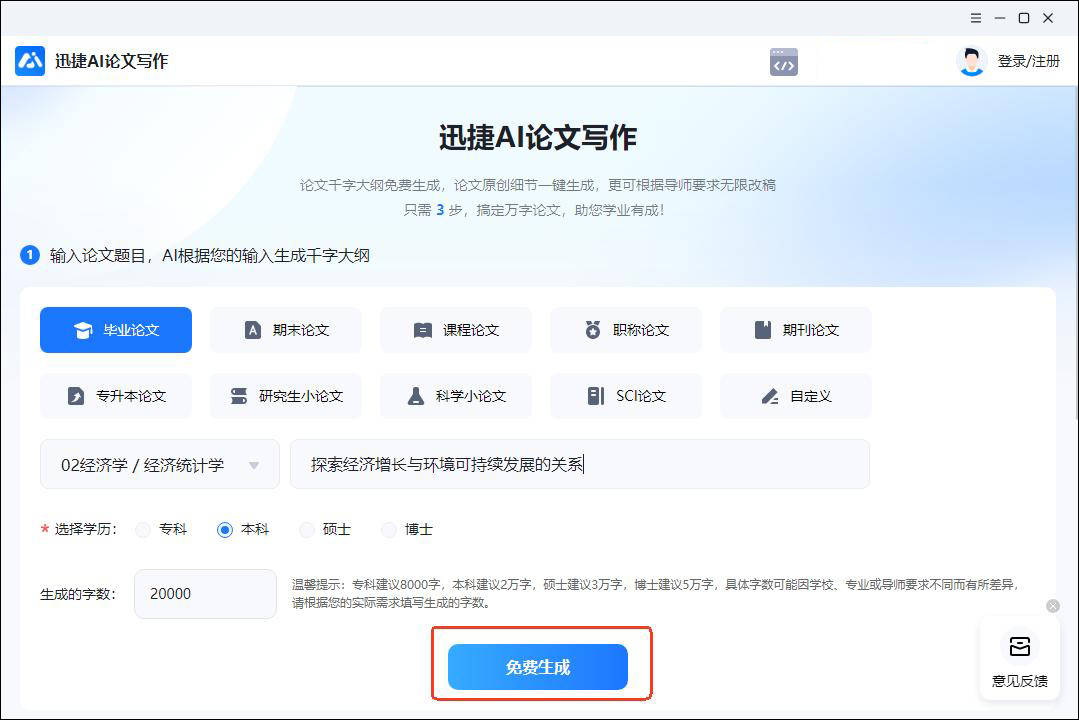
Task: Click the medal icon on 职称论文
Action: click(592, 330)
